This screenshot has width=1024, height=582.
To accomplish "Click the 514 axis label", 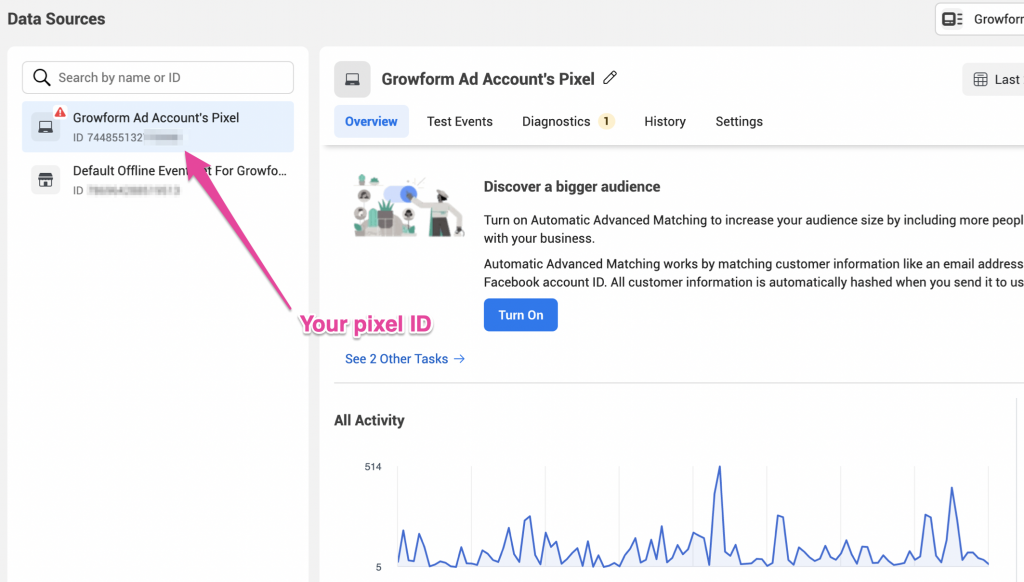I will click(x=373, y=466).
